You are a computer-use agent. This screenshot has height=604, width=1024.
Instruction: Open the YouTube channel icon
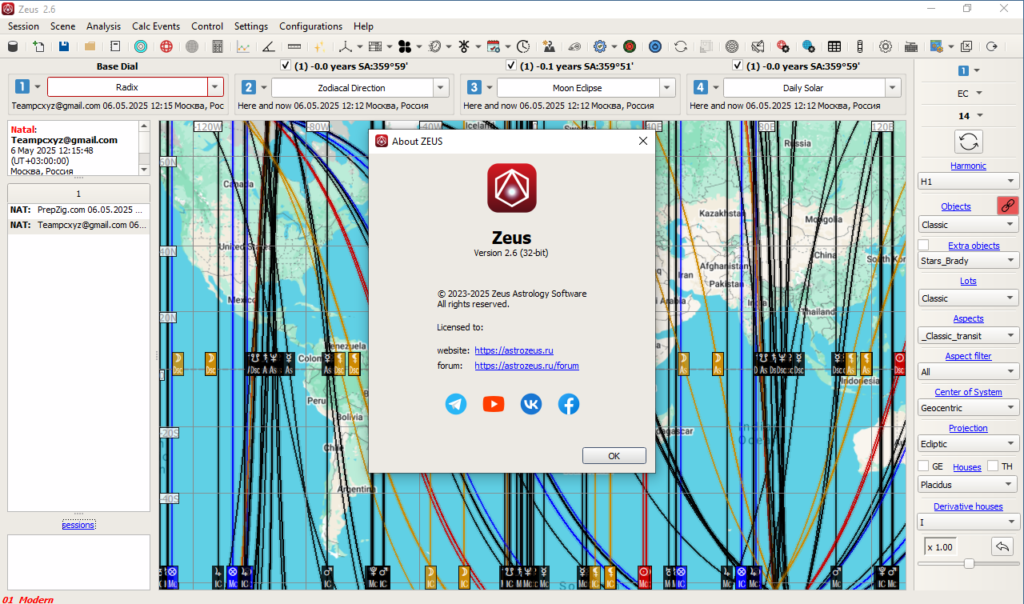pyautogui.click(x=493, y=404)
